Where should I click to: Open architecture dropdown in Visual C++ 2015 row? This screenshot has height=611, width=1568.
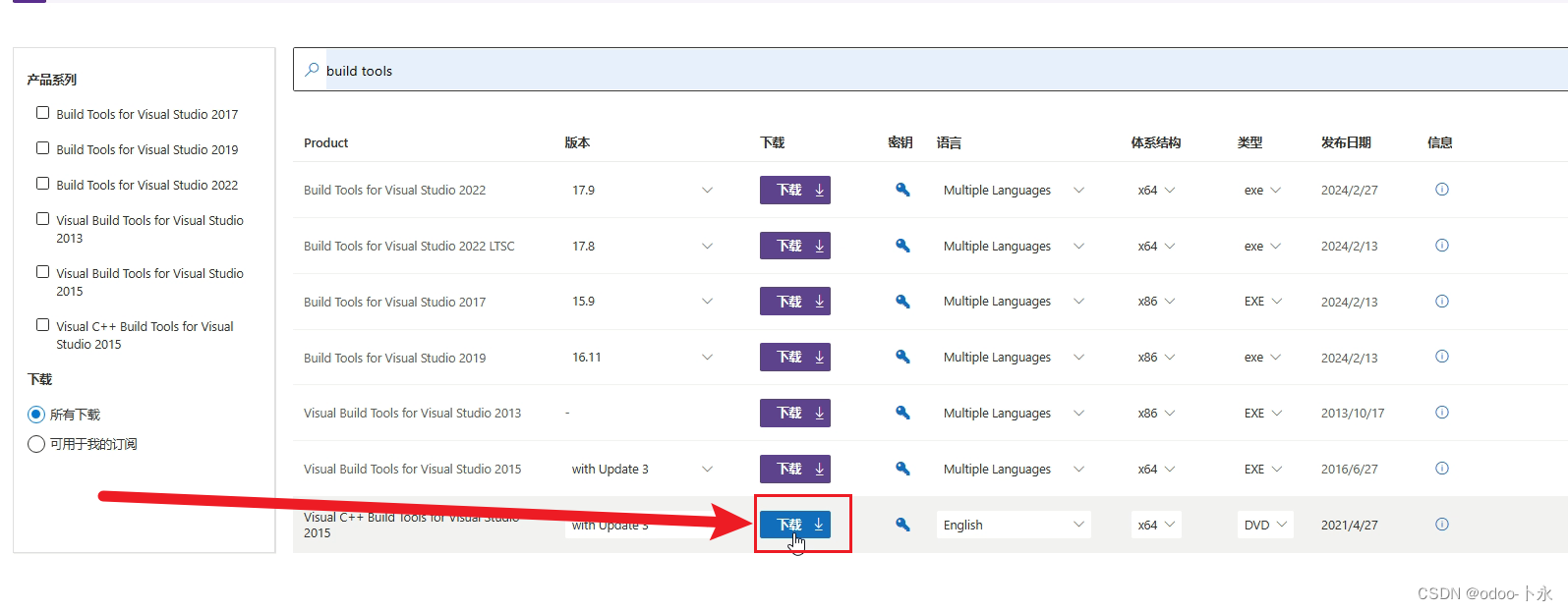coord(1156,525)
